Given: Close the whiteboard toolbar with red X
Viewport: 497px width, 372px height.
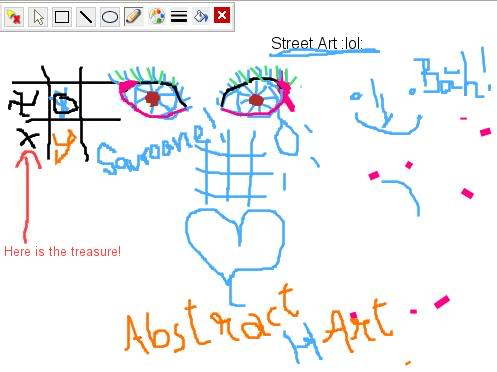Looking at the screenshot, I should tap(222, 16).
